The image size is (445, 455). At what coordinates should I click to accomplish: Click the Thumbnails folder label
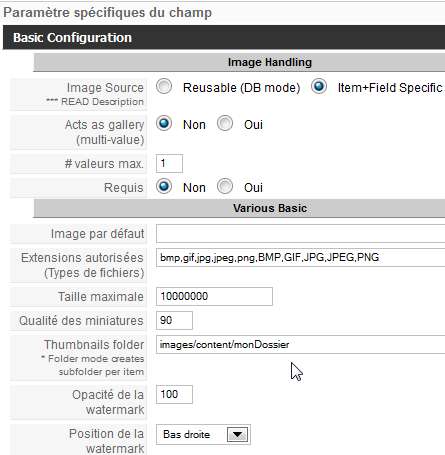point(94,345)
